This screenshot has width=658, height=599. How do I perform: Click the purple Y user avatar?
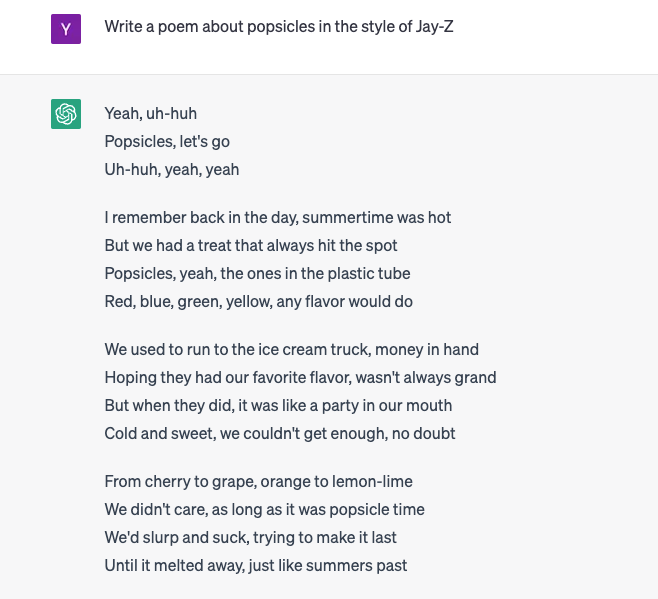[66, 29]
